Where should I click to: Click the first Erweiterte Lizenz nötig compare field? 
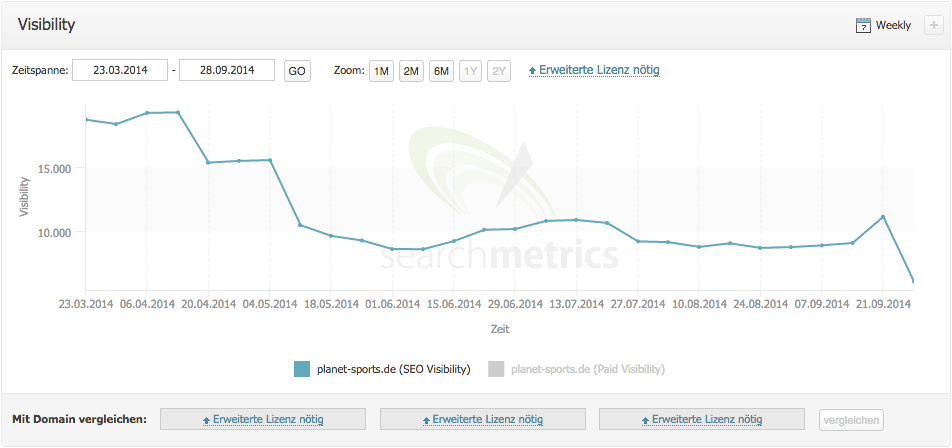[263, 419]
